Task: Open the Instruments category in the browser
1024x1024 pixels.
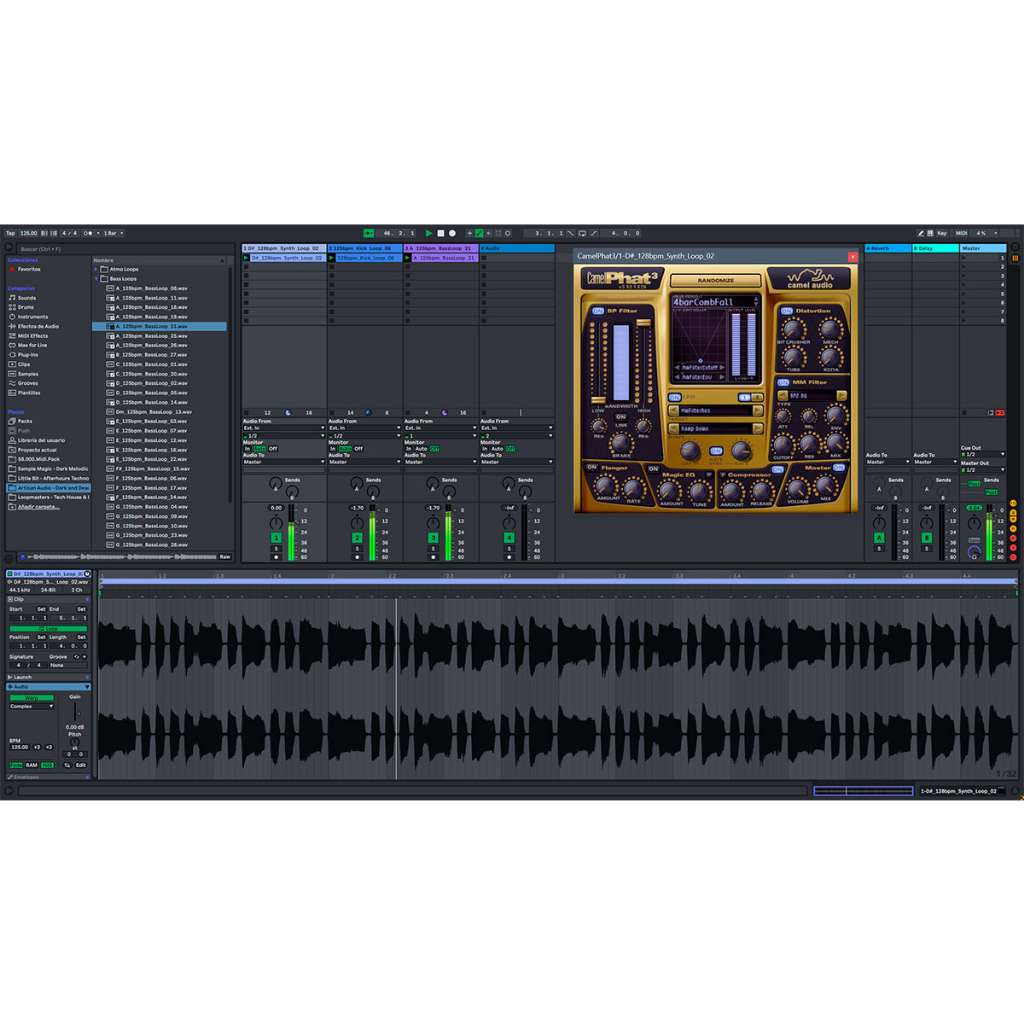Action: tap(28, 317)
